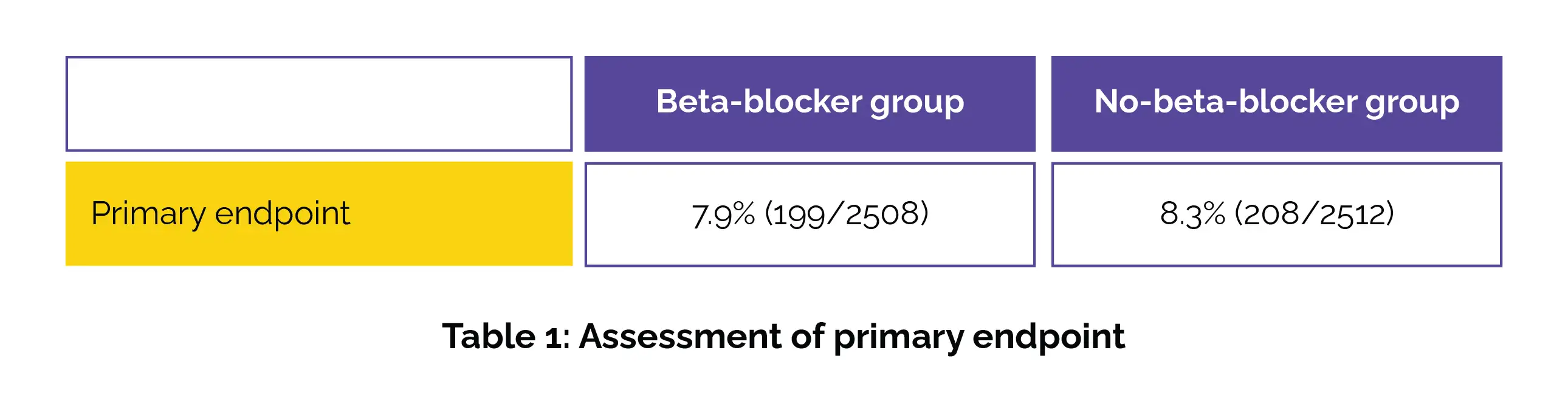Click the word "primary" in the caption
Image resolution: width=1568 pixels, height=412 pixels.
pos(898,337)
